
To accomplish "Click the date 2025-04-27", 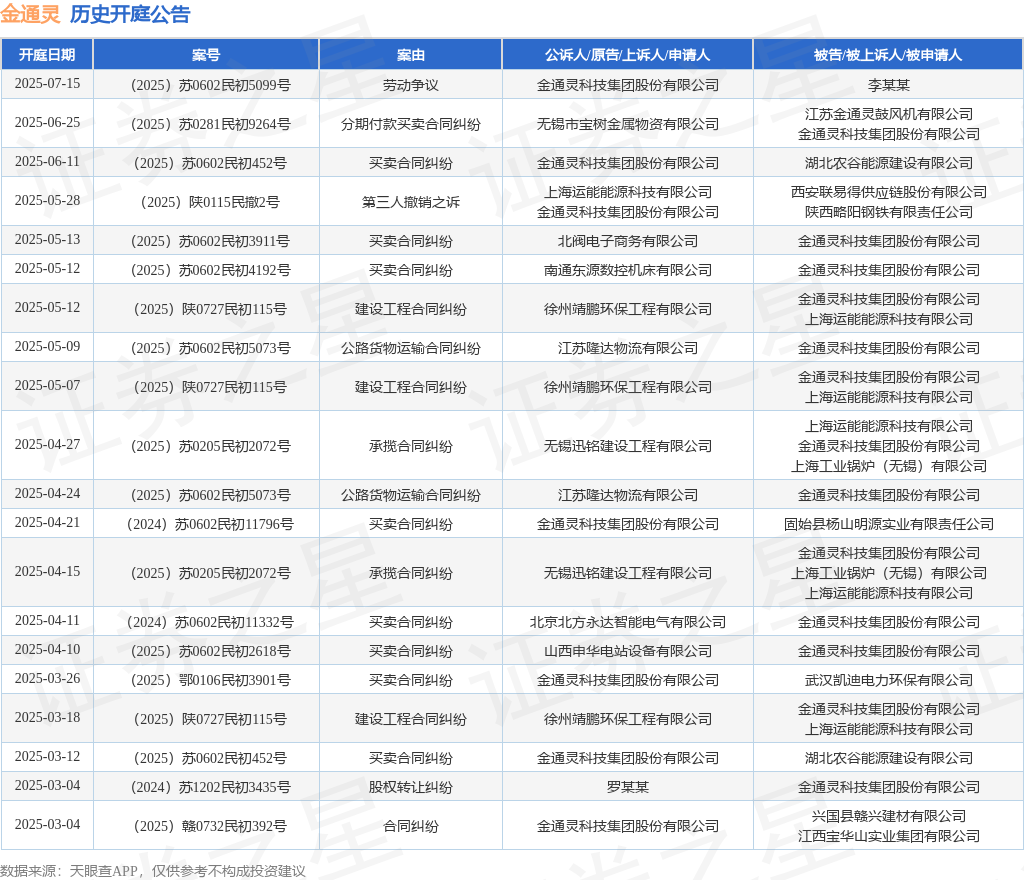I will point(47,445).
